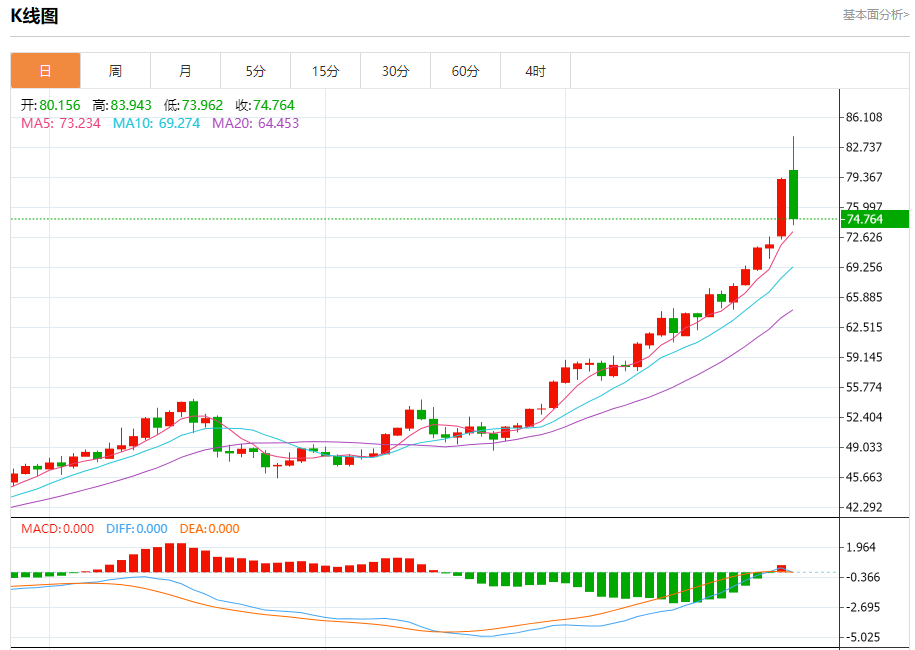Image resolution: width=915 pixels, height=650 pixels.
Task: Click the DEA: 0.000 indicator label
Action: tap(210, 529)
